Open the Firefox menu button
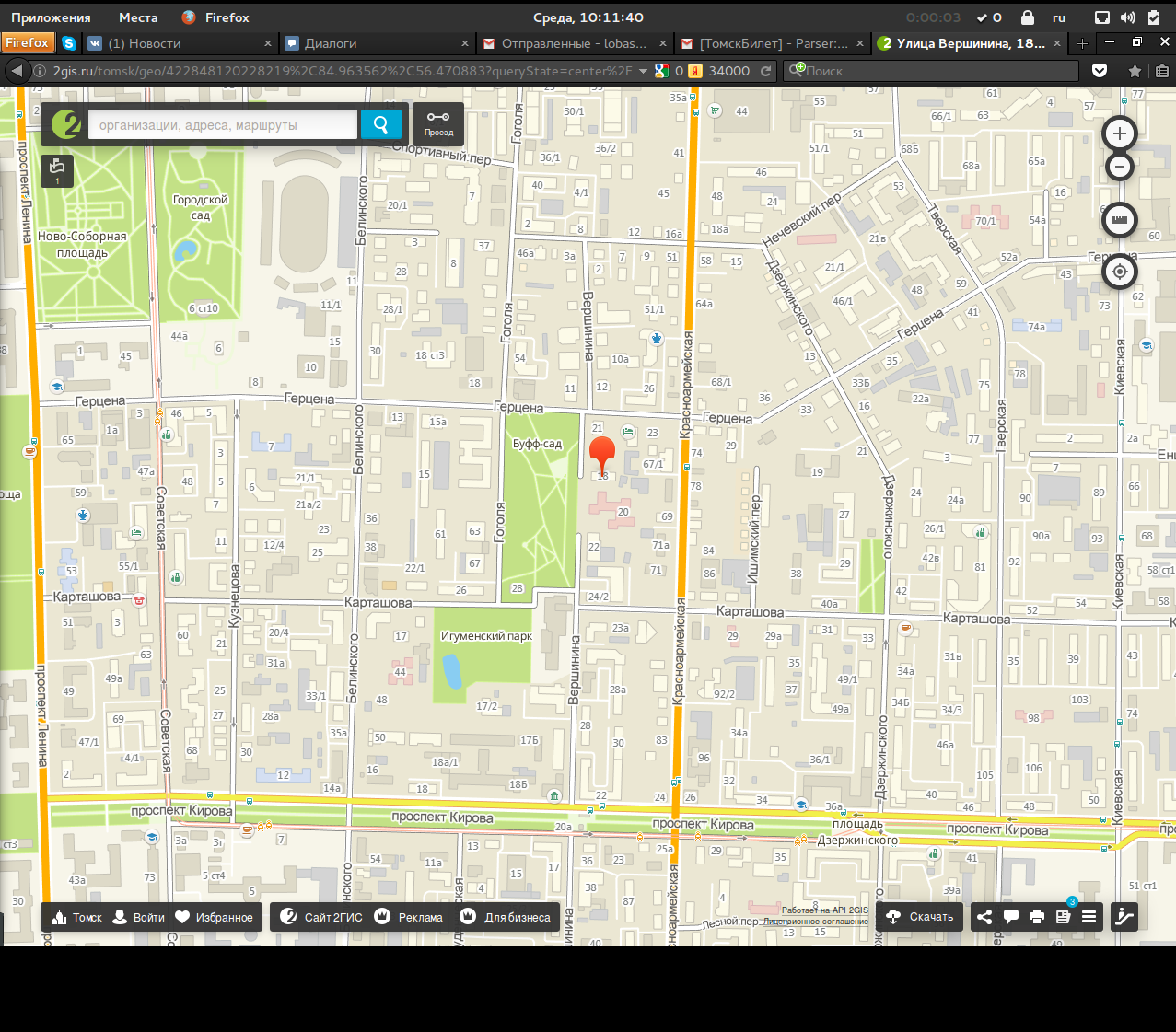Screen dimensions: 1176x1032 [28, 43]
